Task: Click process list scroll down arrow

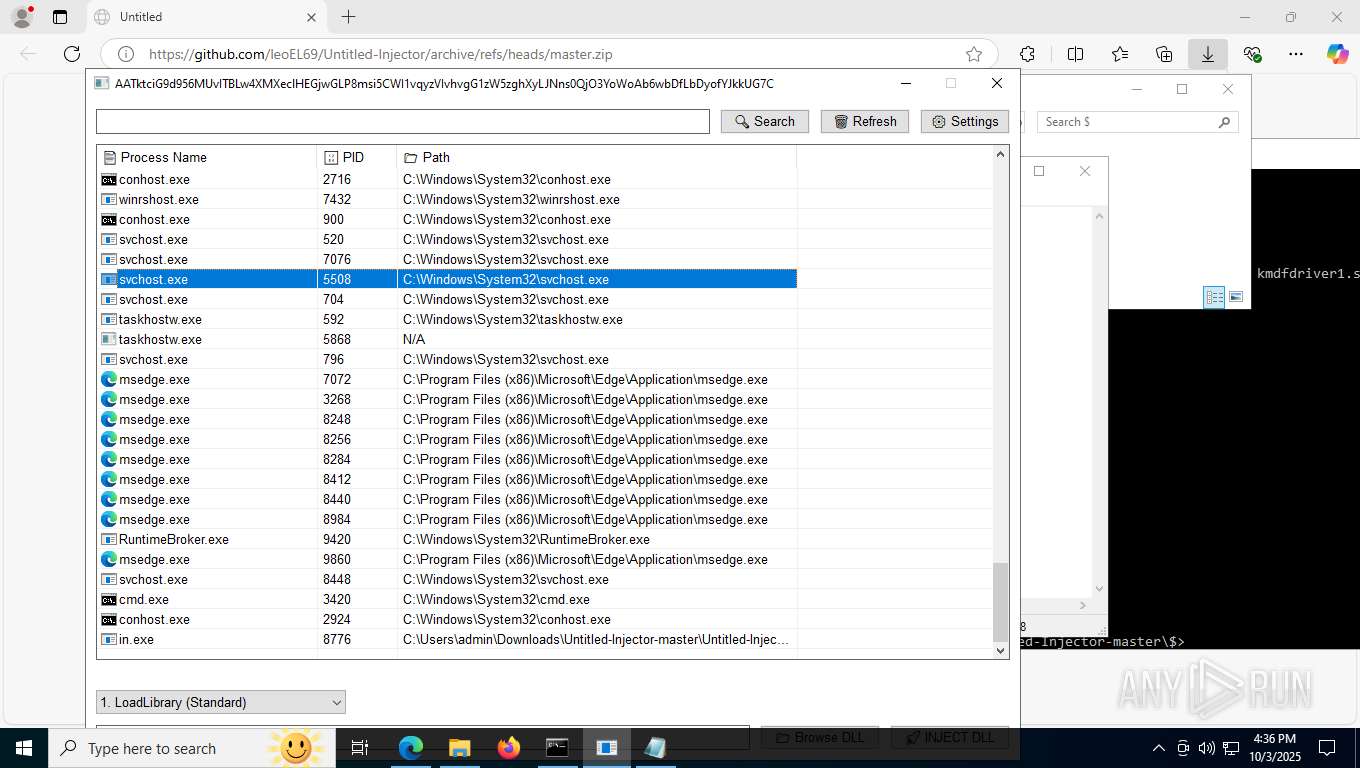Action: [1000, 650]
